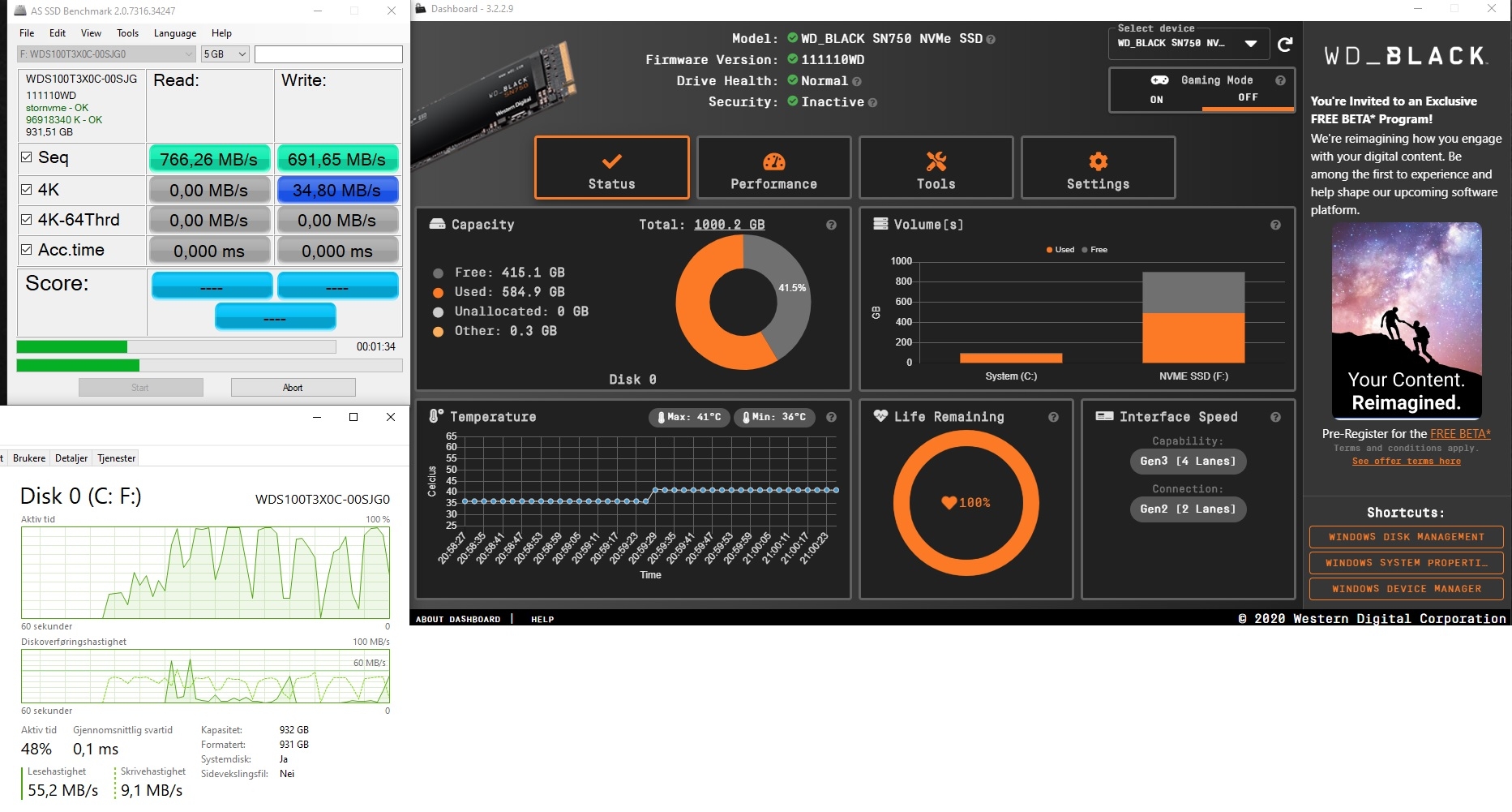Viewport: 1512px width, 812px height.
Task: Click total capacity 1000.2 GB link
Action: (x=729, y=225)
